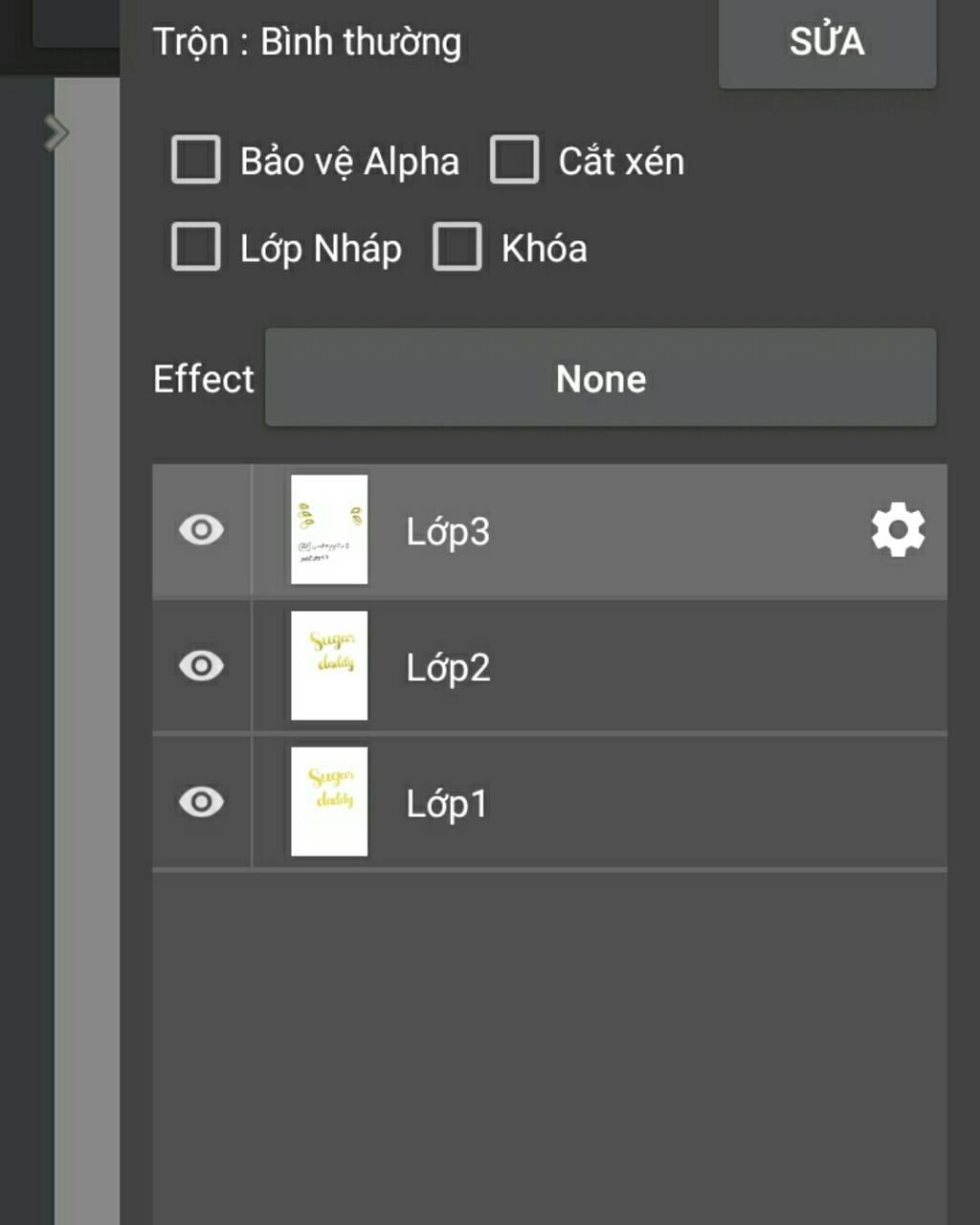Open the Effect None dropdown
980x1225 pixels.
(x=600, y=378)
